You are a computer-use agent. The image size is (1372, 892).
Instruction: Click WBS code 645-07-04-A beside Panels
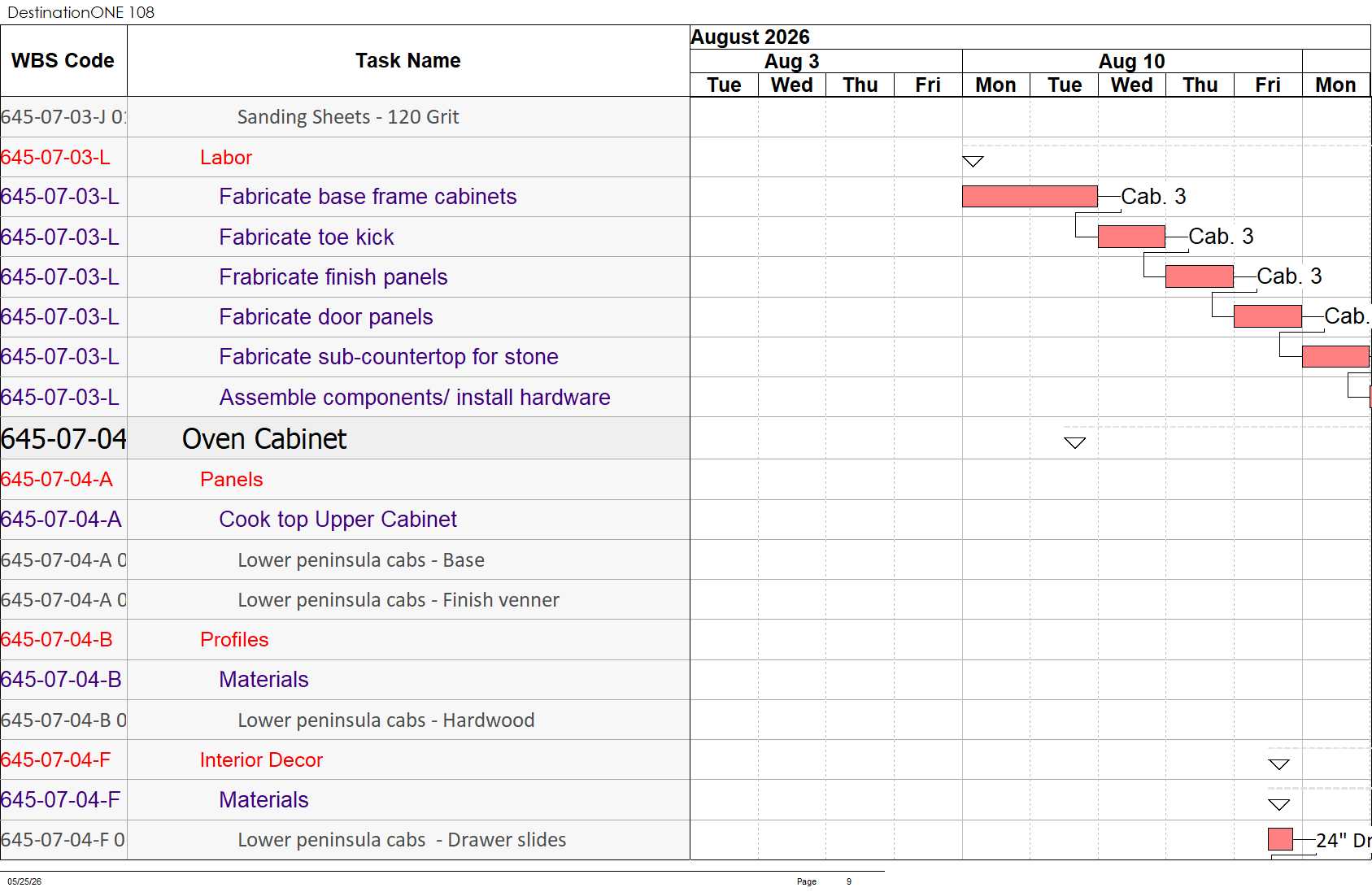tap(57, 479)
